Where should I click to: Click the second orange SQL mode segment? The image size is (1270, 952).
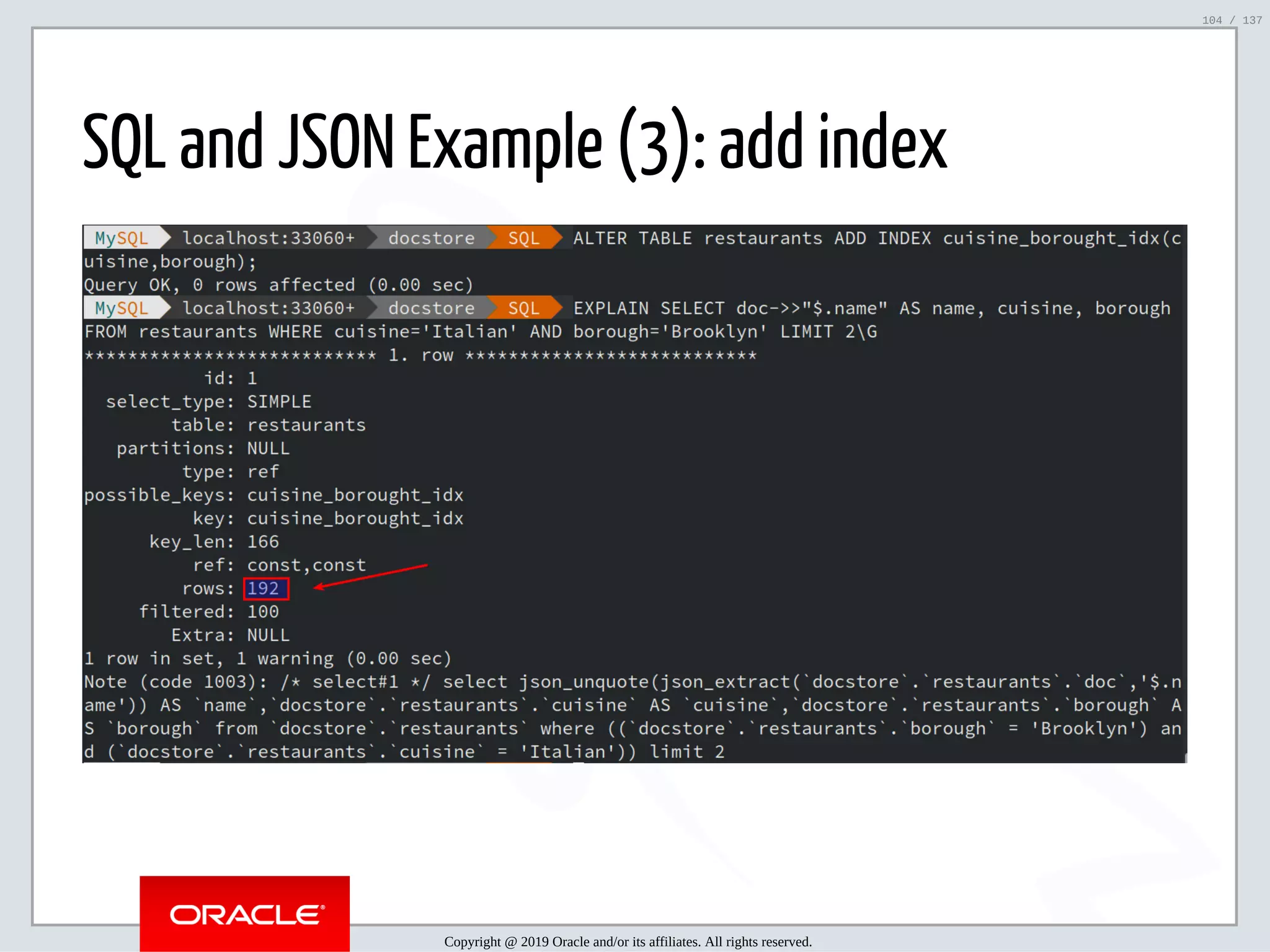(524, 308)
